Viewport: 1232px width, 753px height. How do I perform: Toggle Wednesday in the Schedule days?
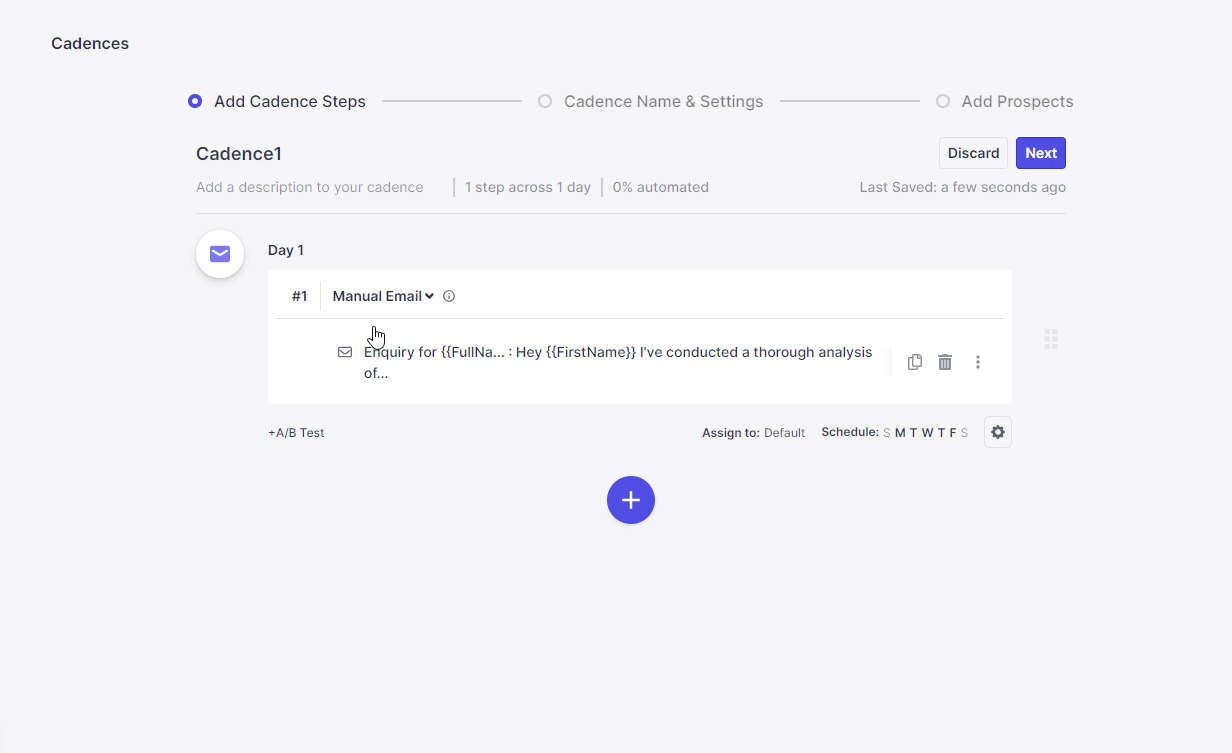(x=927, y=433)
